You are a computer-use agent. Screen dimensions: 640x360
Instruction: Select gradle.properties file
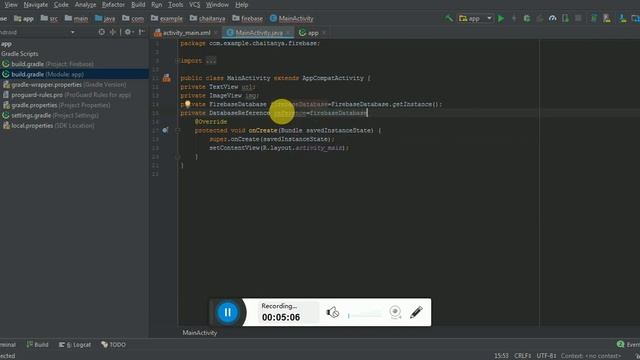click(x=56, y=105)
